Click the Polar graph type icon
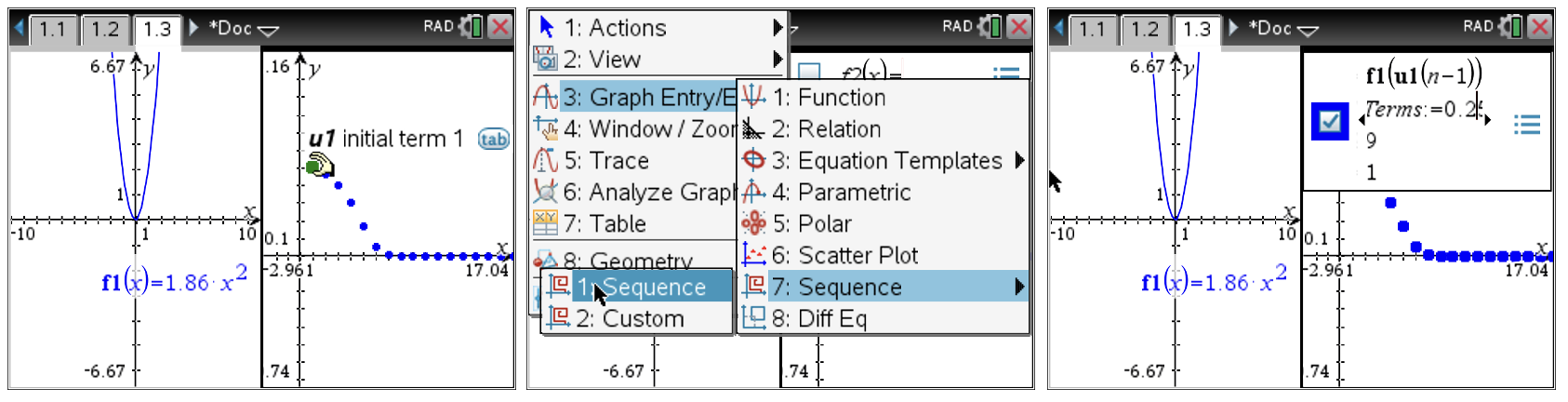Screen dimensions: 1568x402 click(x=753, y=223)
